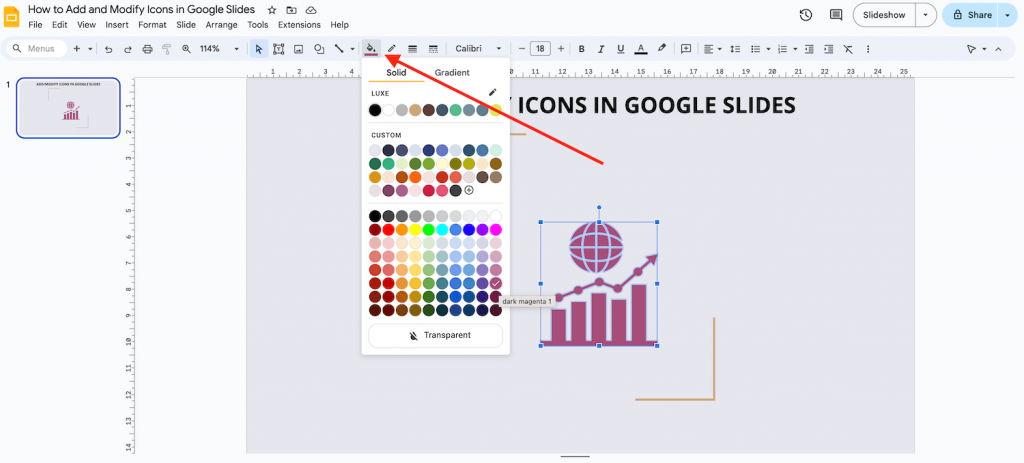The width and height of the screenshot is (1024, 463).
Task: Click the Add comment icon
Action: pyautogui.click(x=686, y=48)
